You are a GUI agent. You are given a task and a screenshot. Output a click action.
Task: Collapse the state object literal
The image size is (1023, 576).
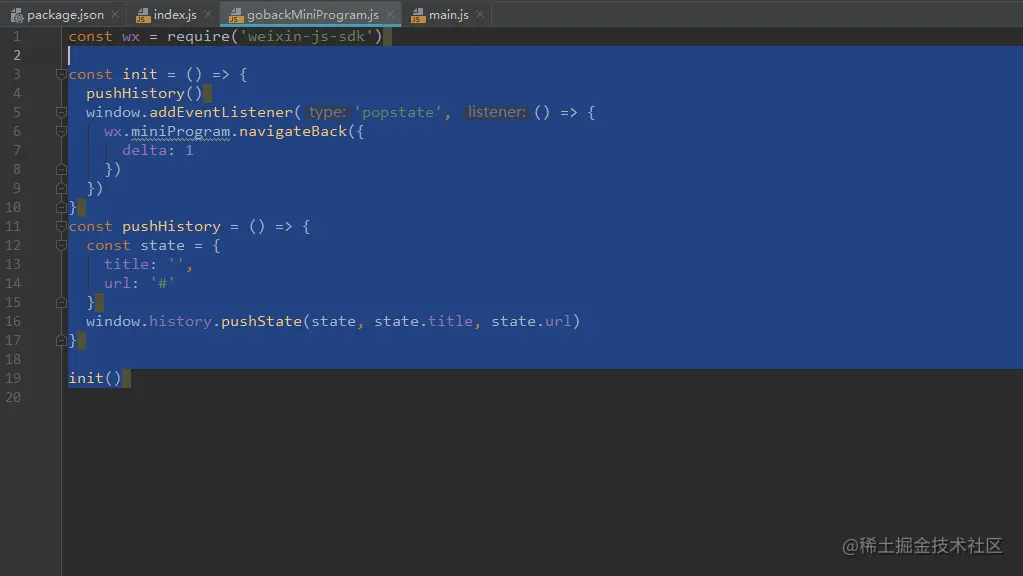point(61,245)
